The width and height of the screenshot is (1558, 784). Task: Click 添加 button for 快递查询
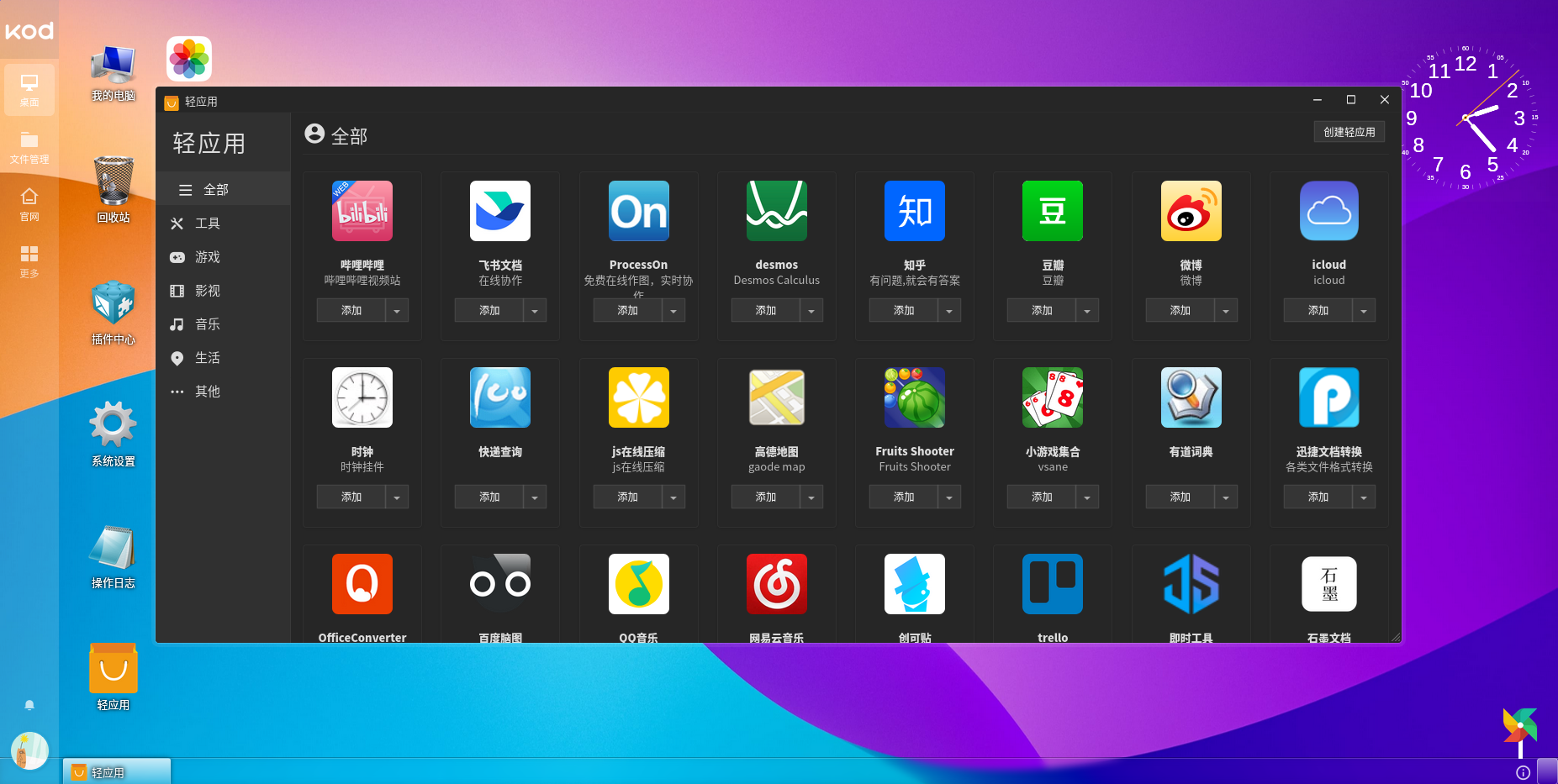pos(489,497)
